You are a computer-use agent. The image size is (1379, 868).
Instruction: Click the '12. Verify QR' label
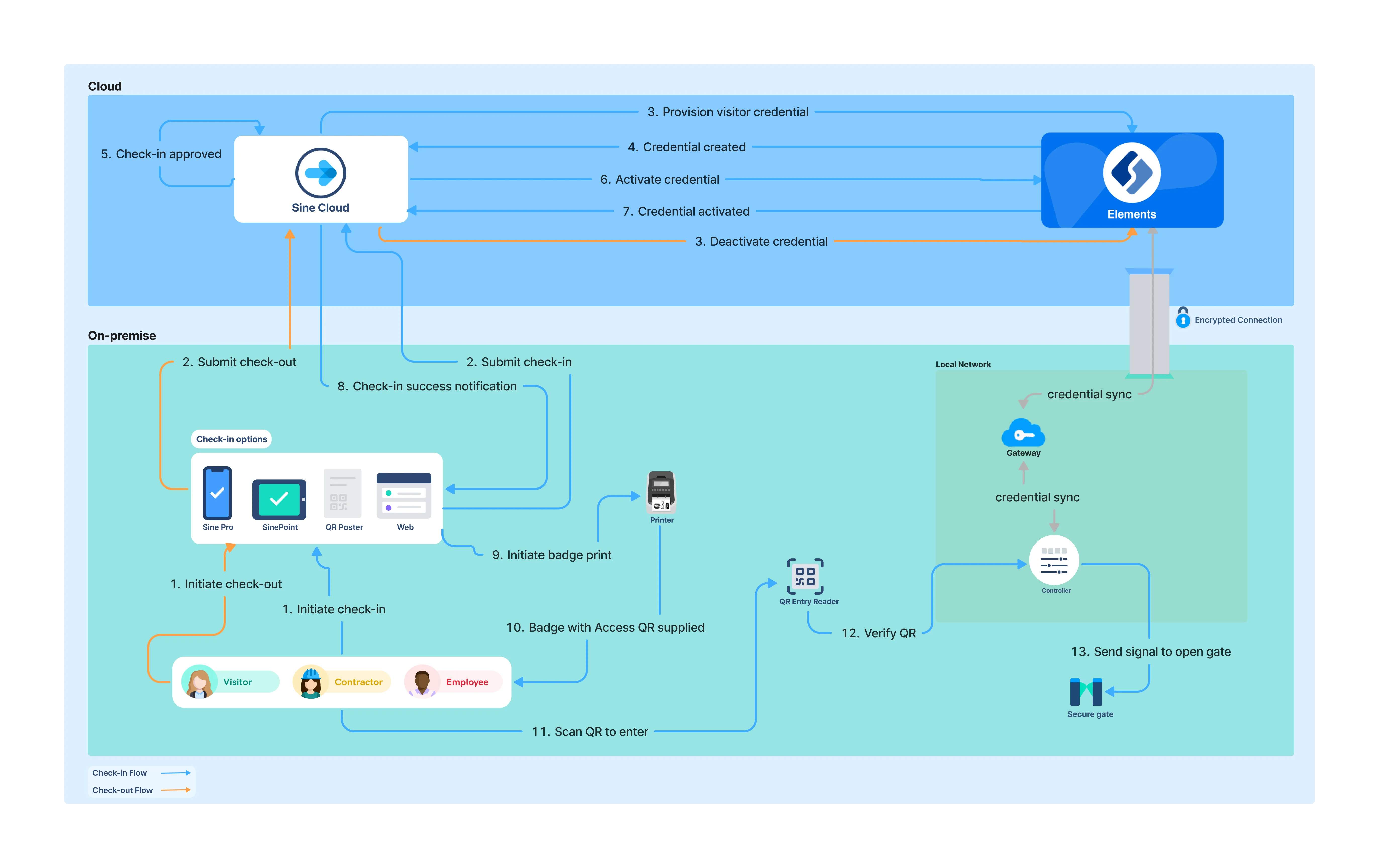point(878,633)
